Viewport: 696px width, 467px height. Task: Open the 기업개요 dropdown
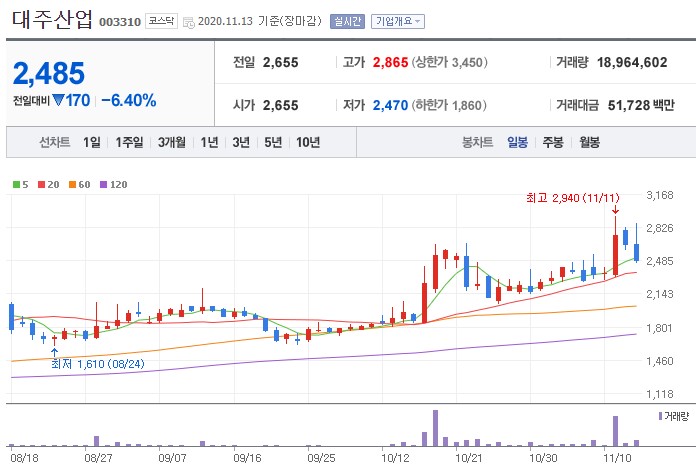click(x=398, y=21)
